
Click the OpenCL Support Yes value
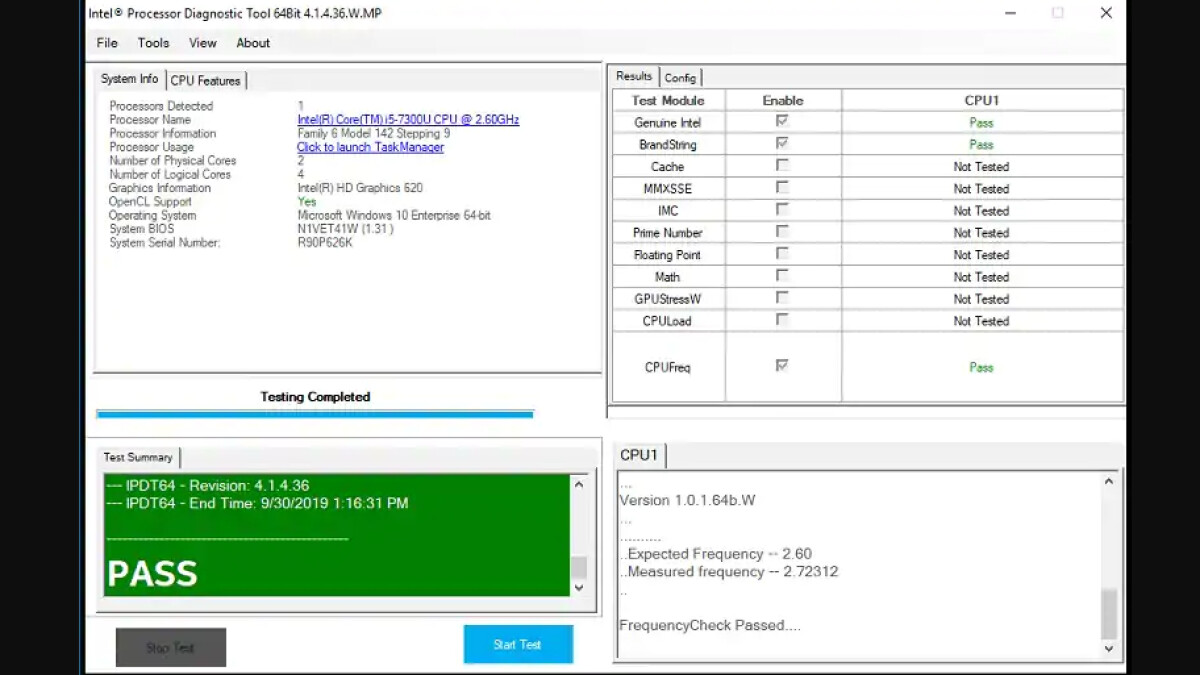(307, 202)
